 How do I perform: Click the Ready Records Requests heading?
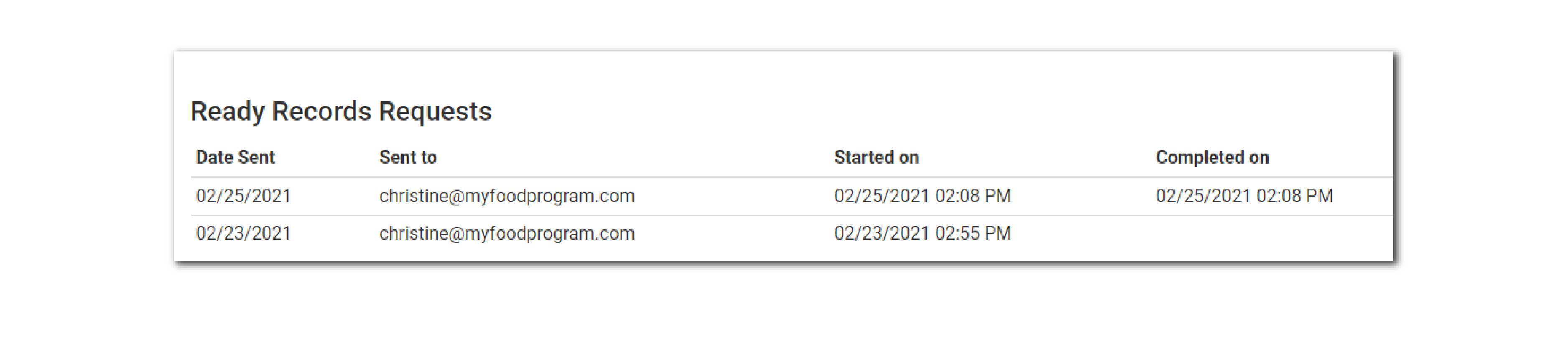point(340,111)
